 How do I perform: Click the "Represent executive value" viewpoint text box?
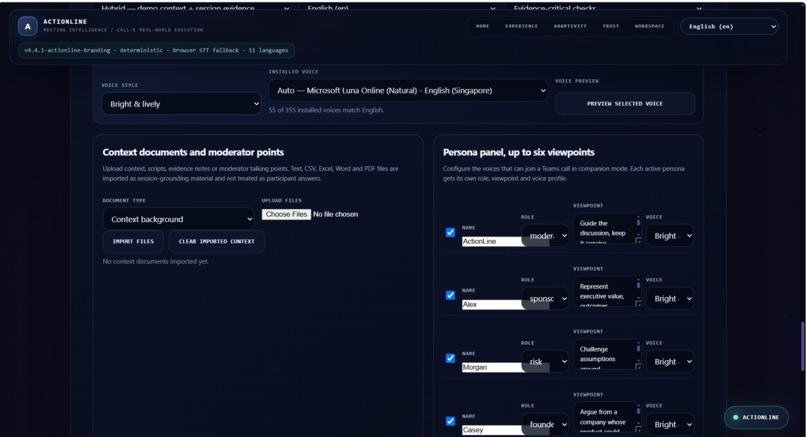608,292
